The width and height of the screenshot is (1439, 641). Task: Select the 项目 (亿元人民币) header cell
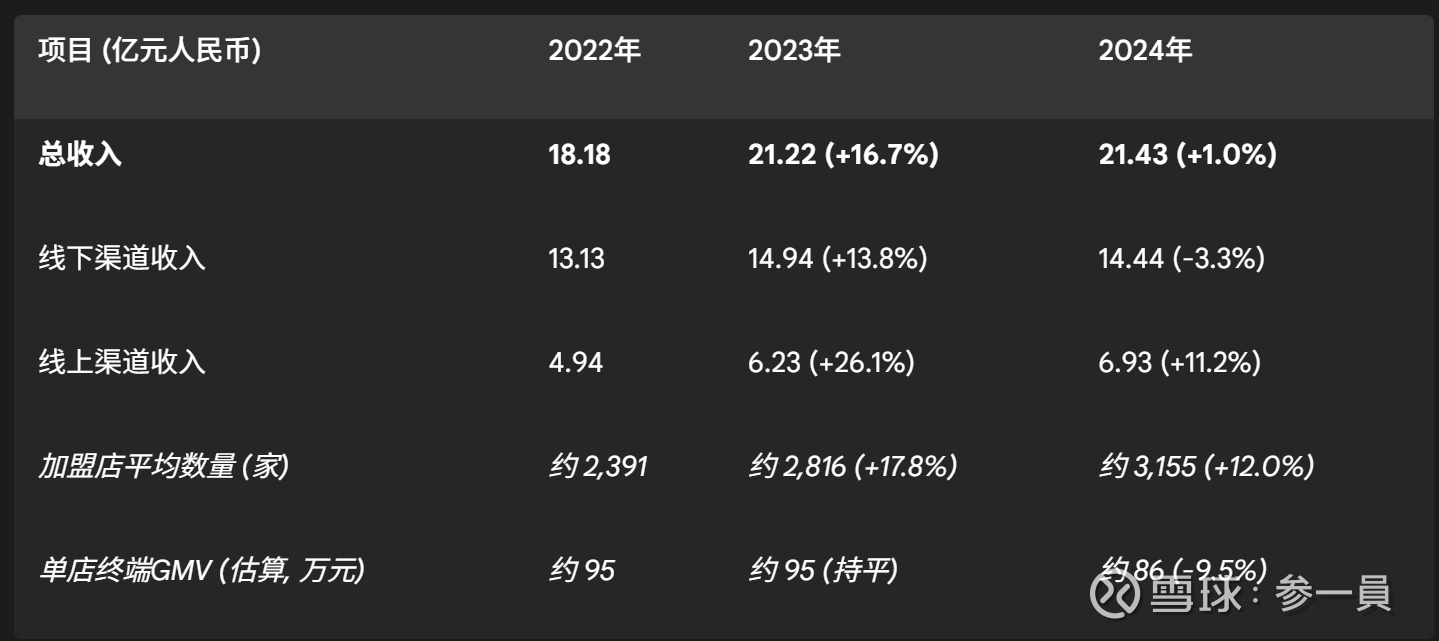click(150, 51)
